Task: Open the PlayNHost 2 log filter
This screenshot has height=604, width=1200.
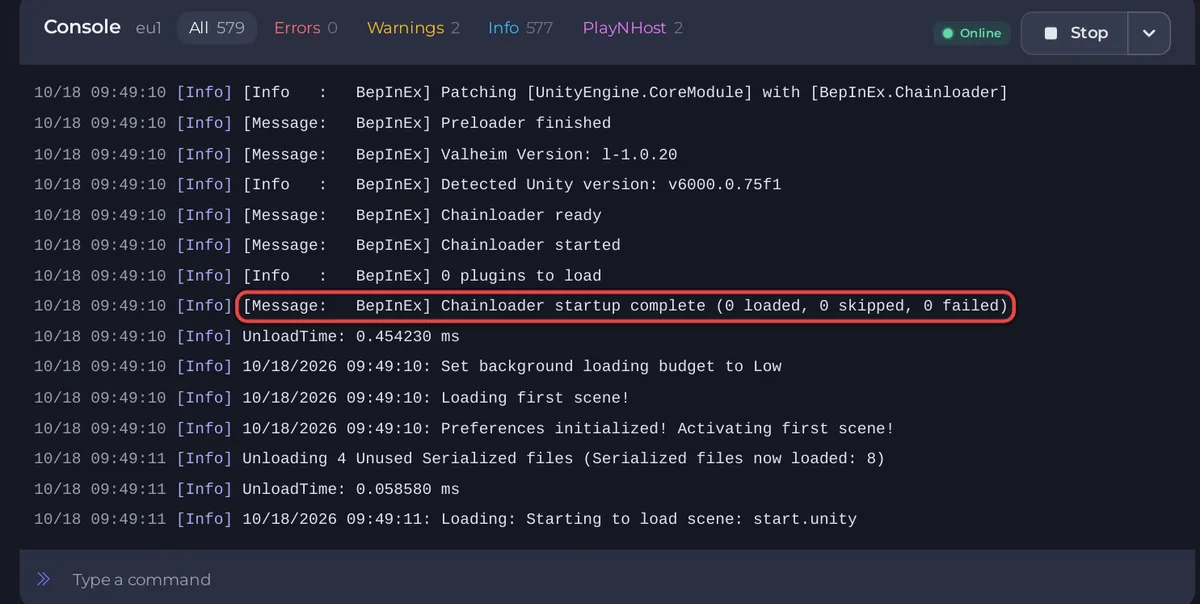Action: coord(633,28)
